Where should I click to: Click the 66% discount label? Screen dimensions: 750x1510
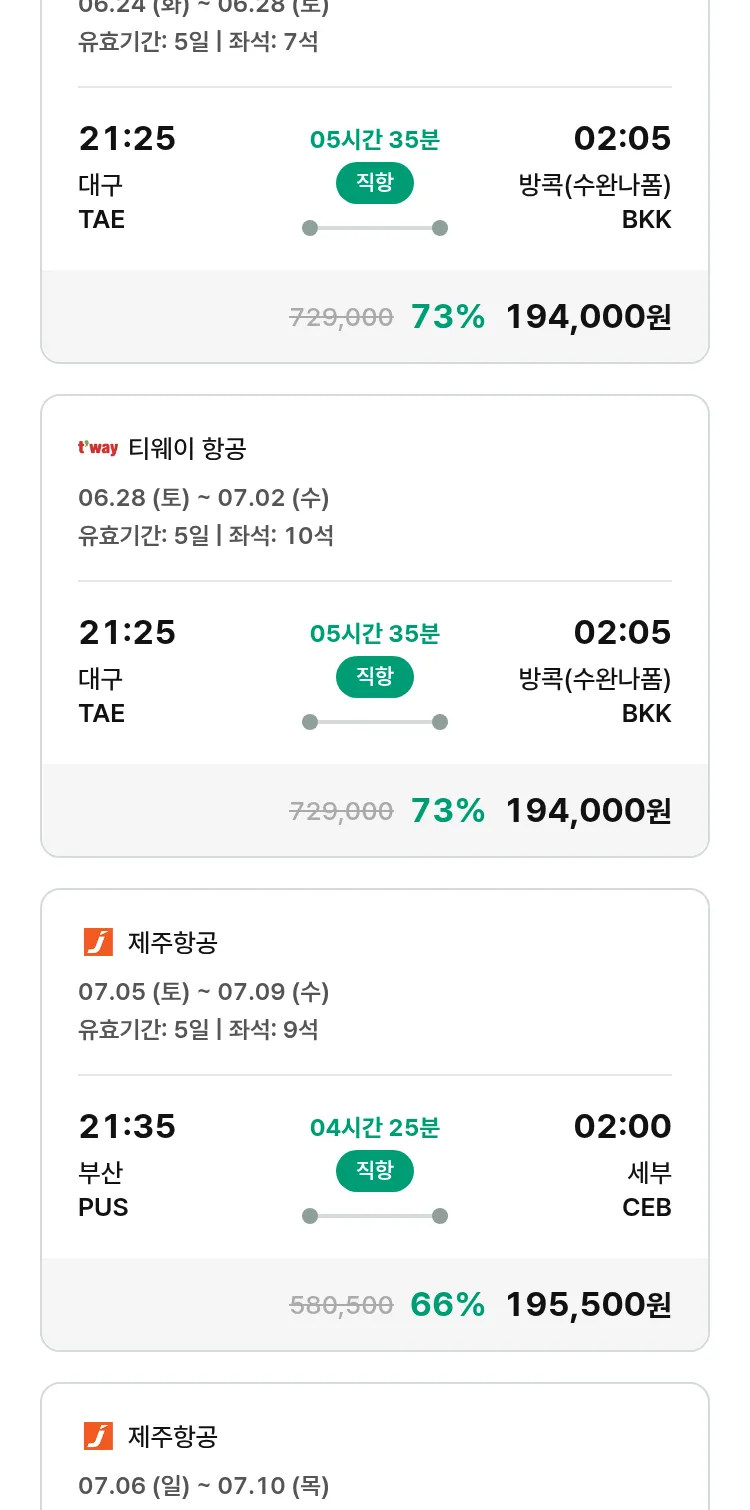(448, 1304)
